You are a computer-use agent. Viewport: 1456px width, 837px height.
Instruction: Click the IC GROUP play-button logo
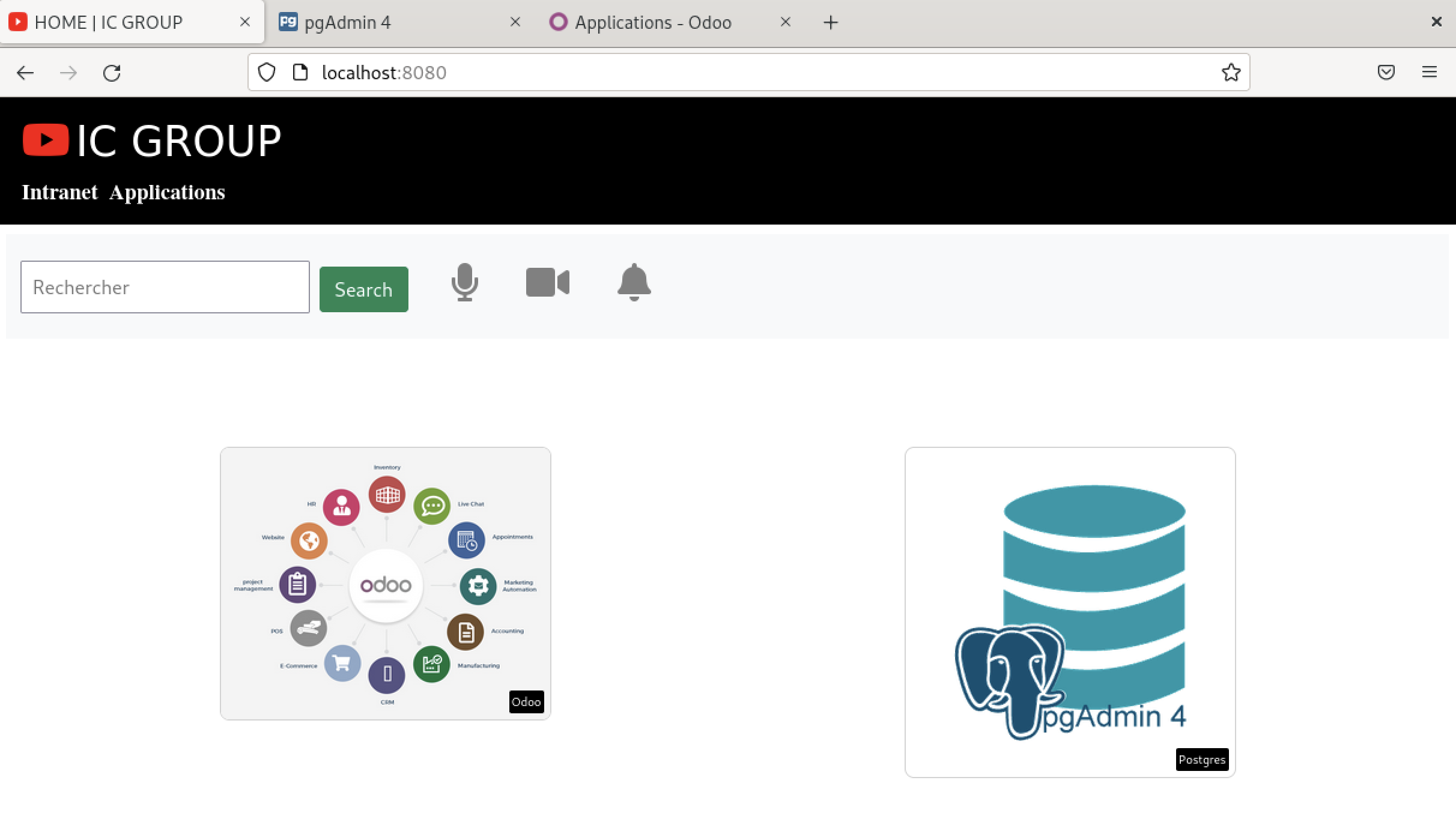tap(45, 139)
